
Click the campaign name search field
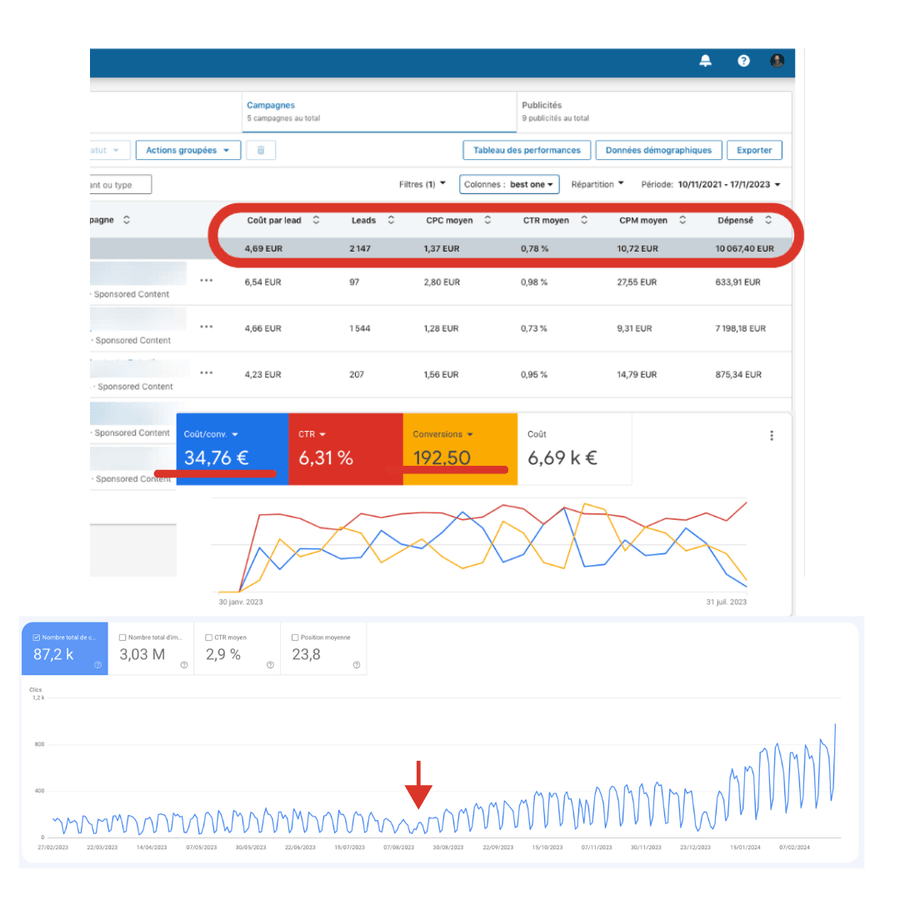click(x=119, y=184)
